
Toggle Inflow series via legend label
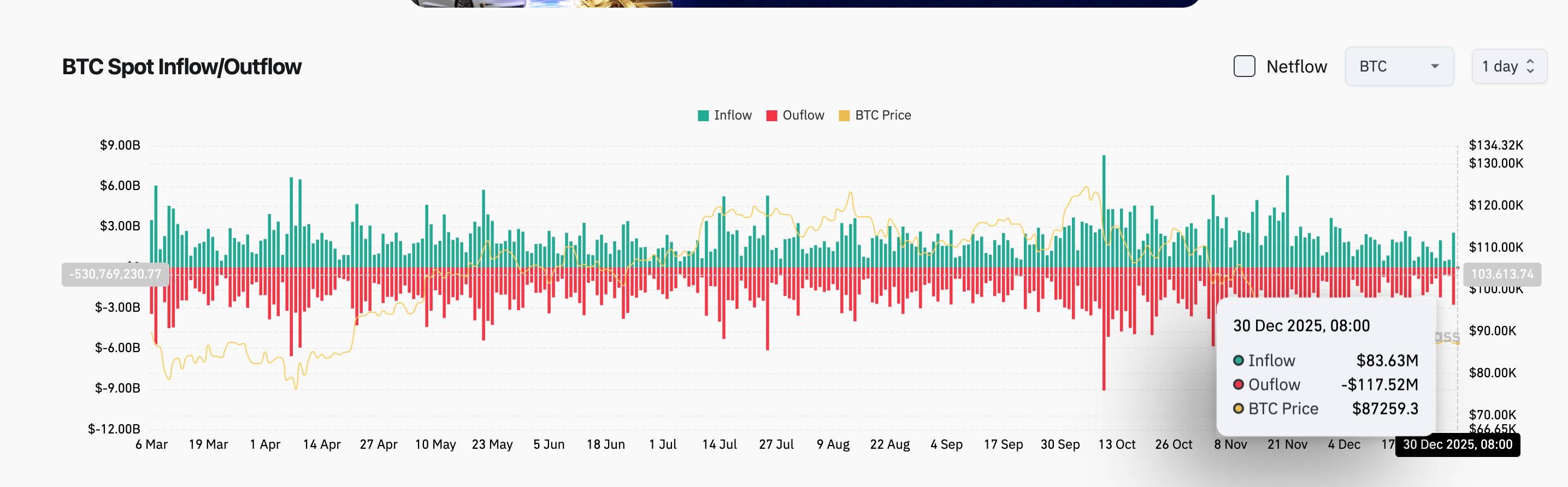coord(732,116)
